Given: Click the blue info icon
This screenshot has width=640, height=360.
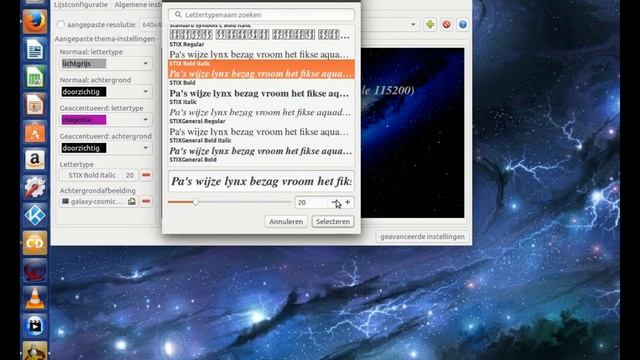Looking at the screenshot, I should [462, 24].
